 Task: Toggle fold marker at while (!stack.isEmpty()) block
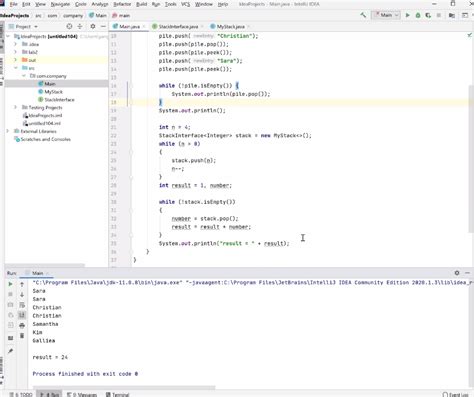pyautogui.click(x=130, y=210)
